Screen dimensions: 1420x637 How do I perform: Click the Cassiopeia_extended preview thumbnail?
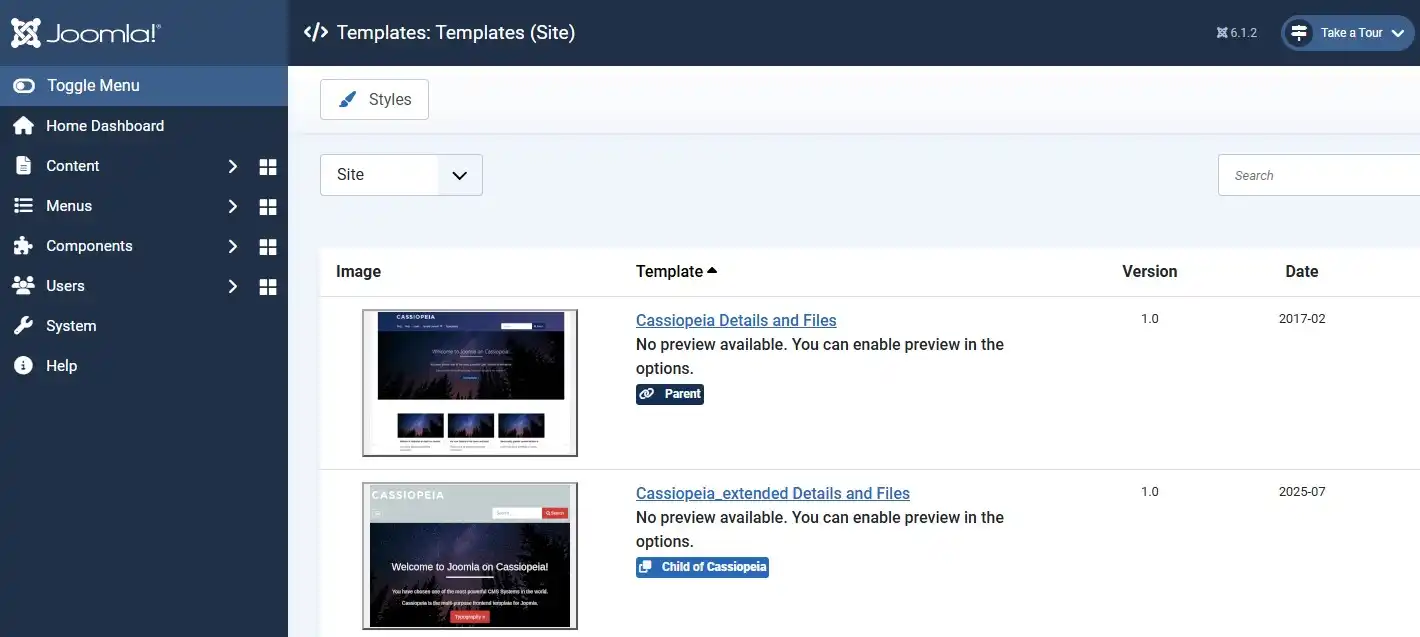[470, 556]
